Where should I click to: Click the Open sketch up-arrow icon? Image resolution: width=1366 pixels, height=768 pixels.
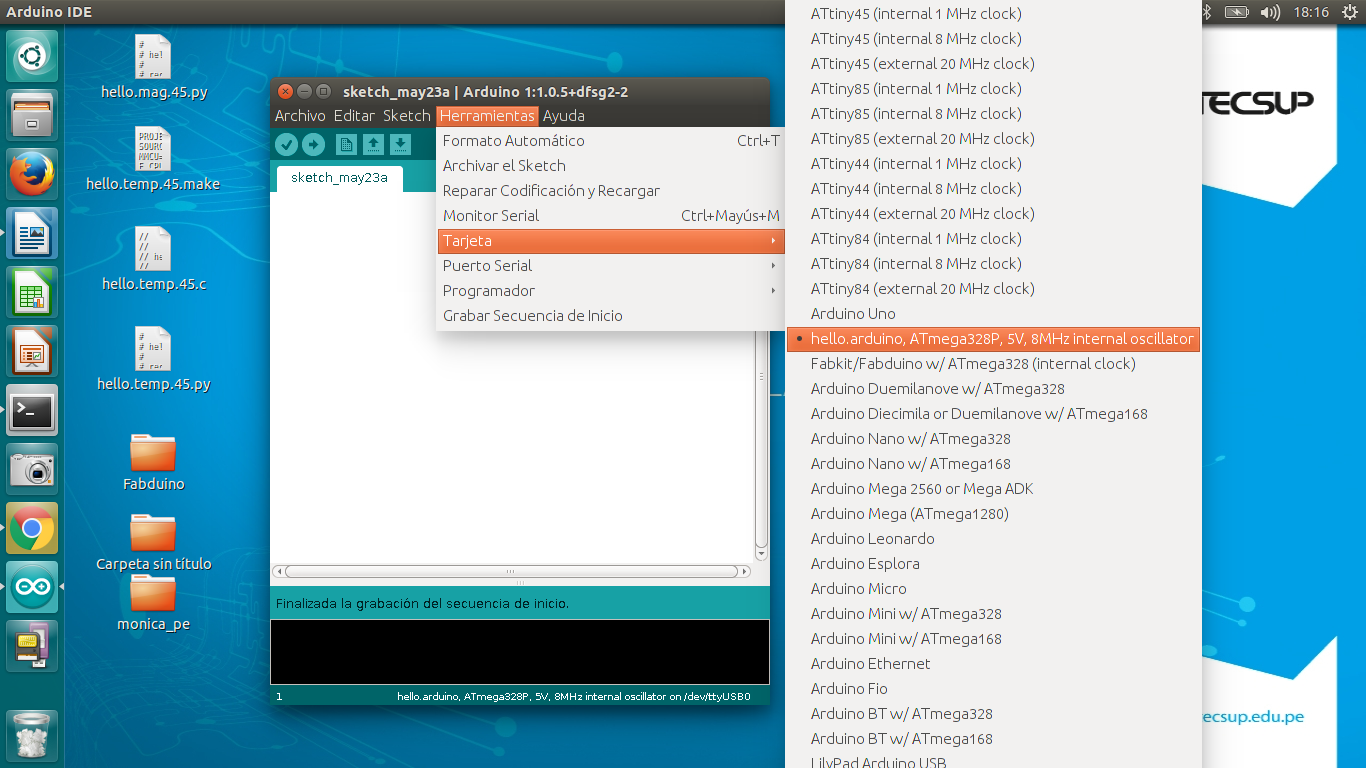[x=373, y=145]
